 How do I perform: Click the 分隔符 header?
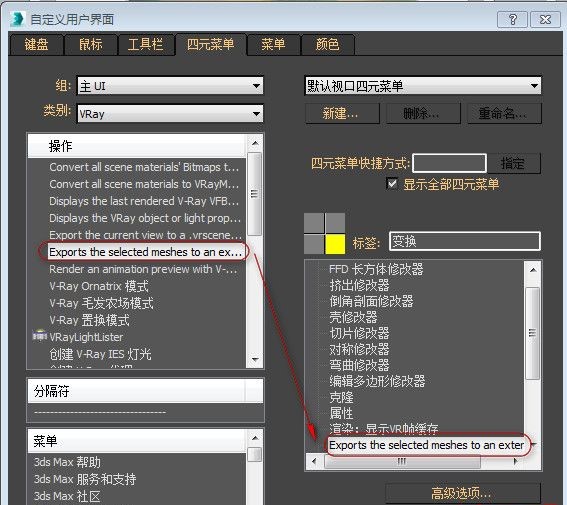click(x=145, y=391)
